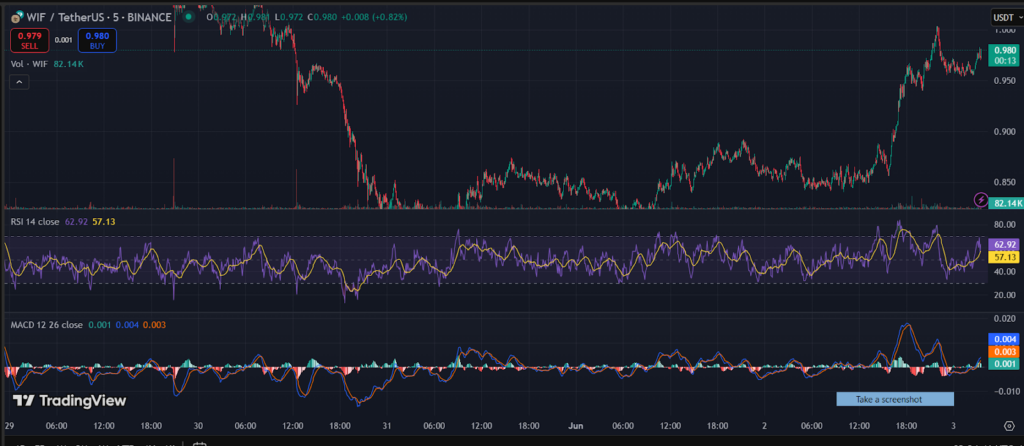This screenshot has width=1024, height=446.
Task: Click the current price 0.980 label on axis
Action: pos(1004,50)
